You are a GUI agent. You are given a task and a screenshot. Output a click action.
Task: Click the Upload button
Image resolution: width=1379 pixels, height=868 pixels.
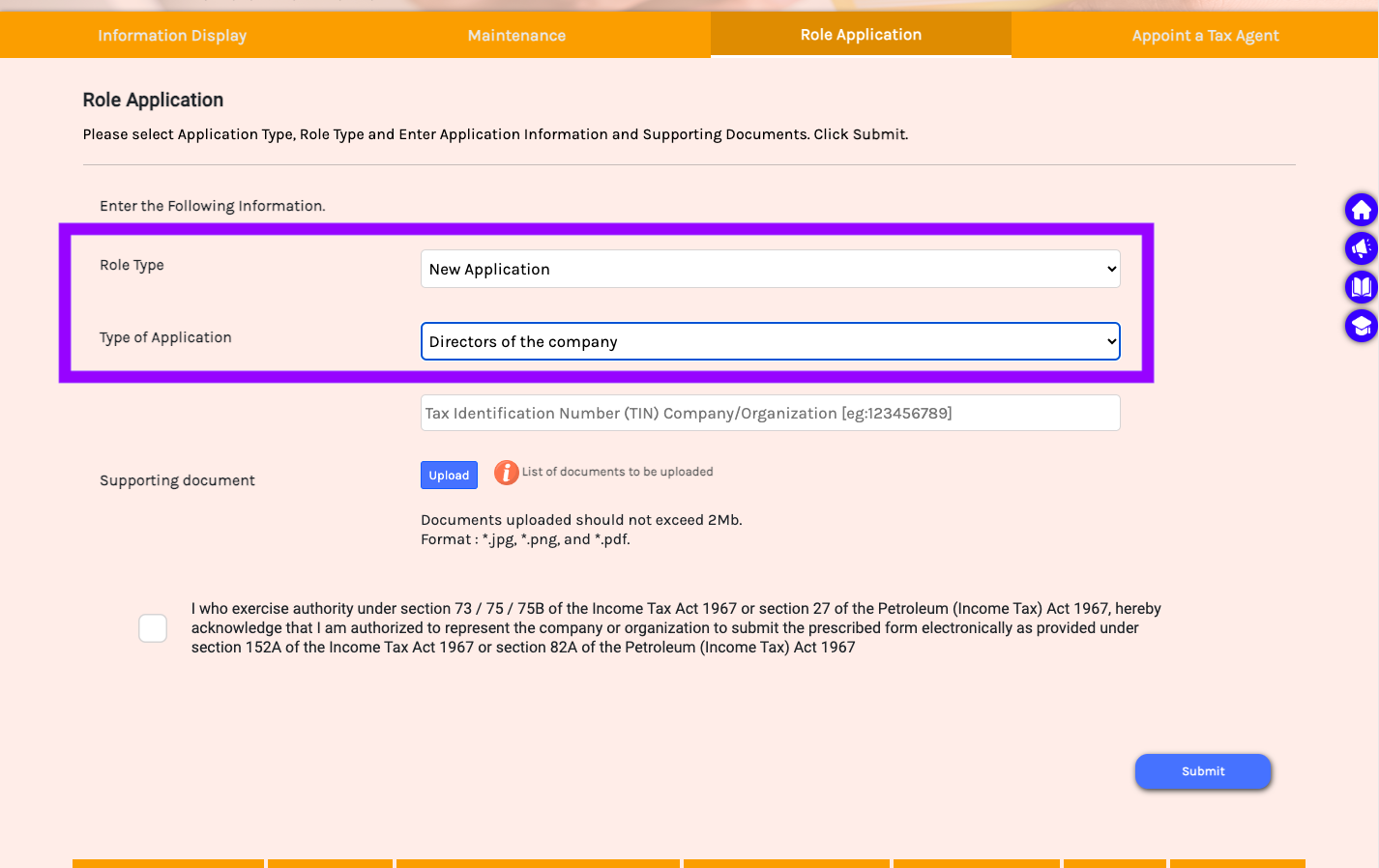(x=449, y=476)
